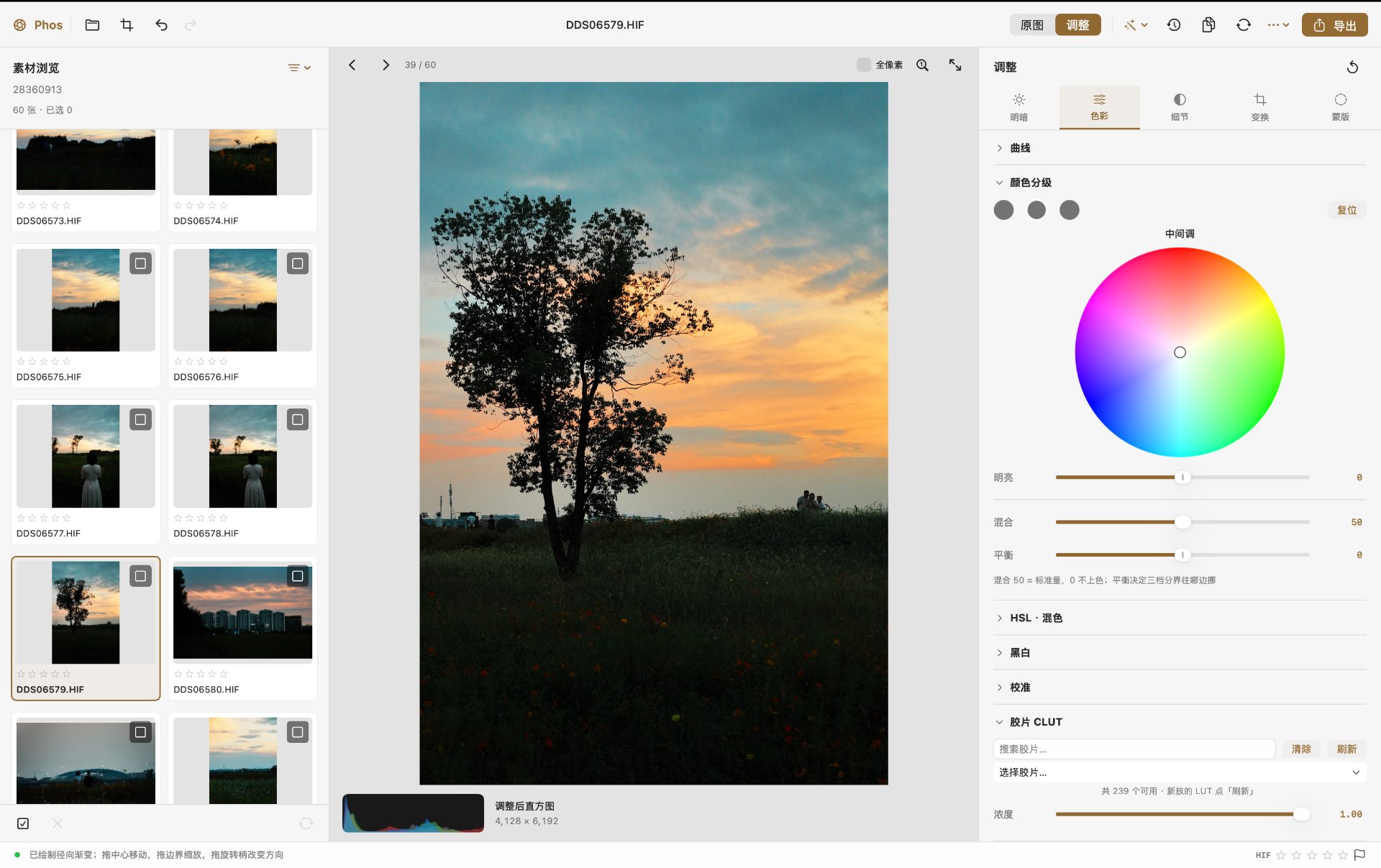Click the 复位 reset button
The width and height of the screenshot is (1381, 868).
(1346, 210)
